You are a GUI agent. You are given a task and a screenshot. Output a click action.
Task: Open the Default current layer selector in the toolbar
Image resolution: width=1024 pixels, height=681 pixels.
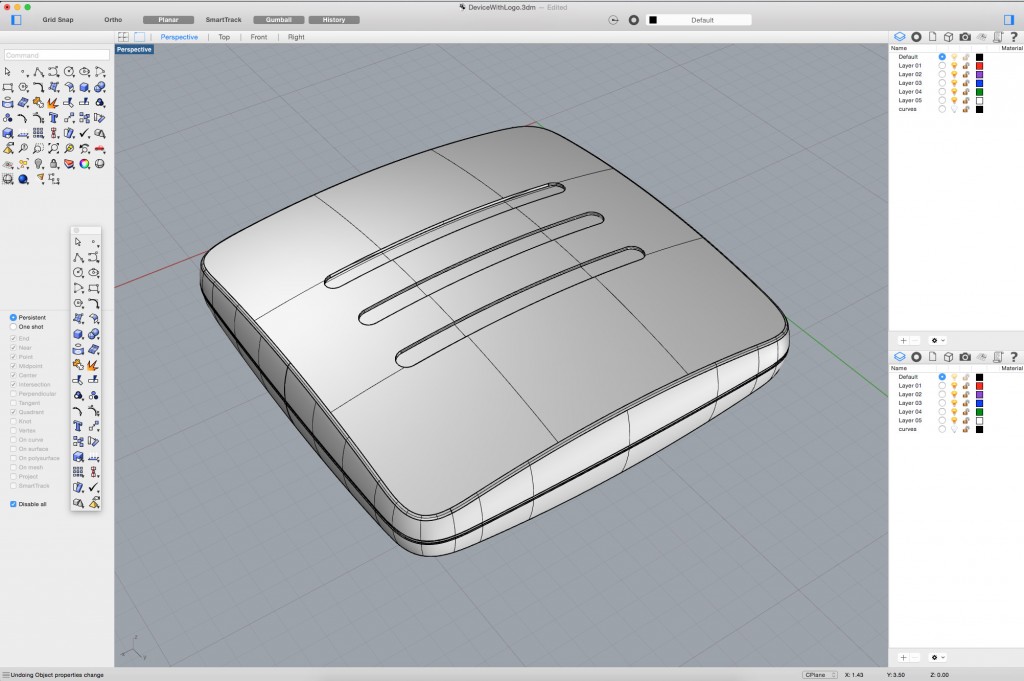tap(698, 20)
